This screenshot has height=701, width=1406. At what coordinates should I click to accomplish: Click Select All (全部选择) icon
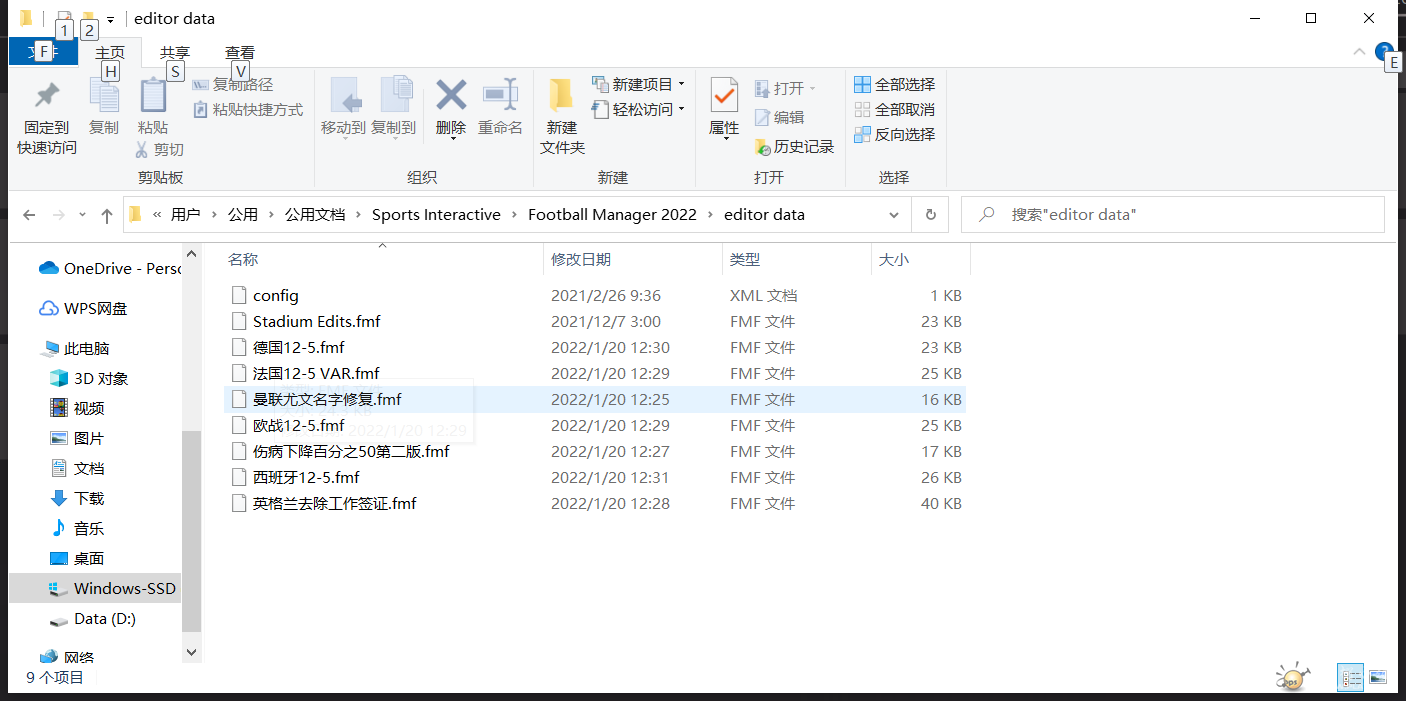862,84
